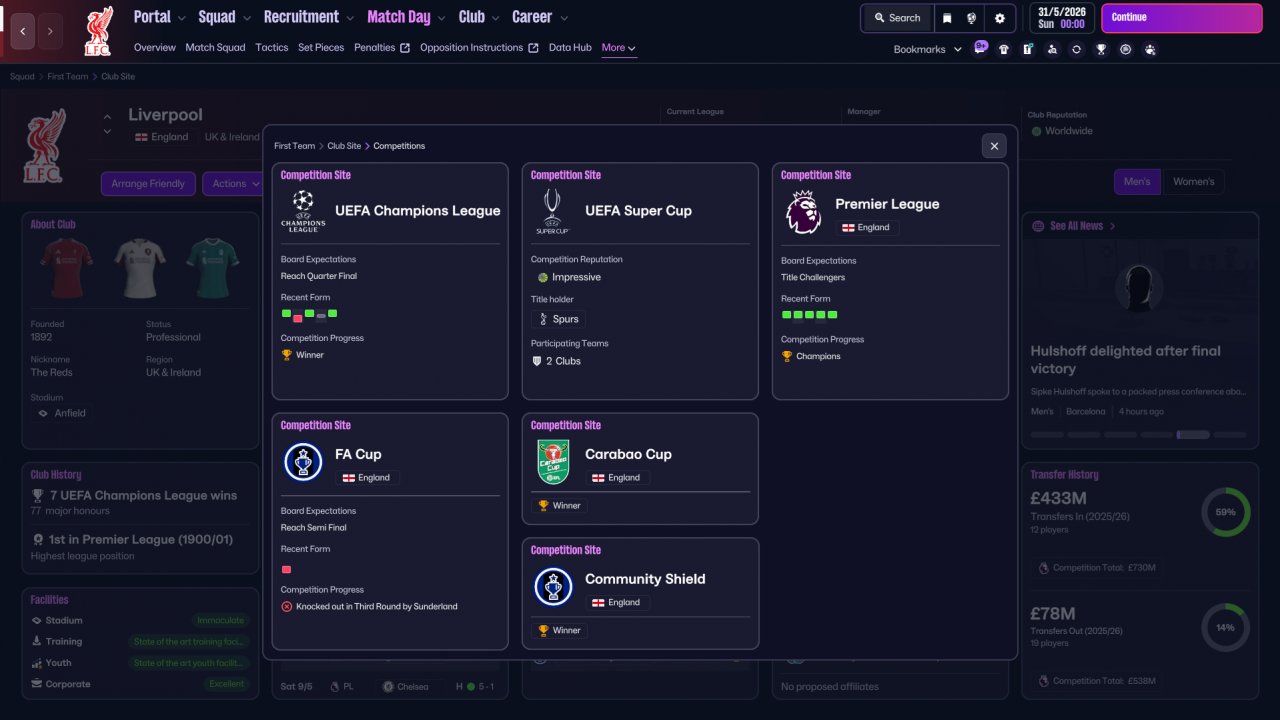This screenshot has height=720, width=1280.
Task: Click the player search icon in bookmarks bar
Action: tap(1052, 49)
